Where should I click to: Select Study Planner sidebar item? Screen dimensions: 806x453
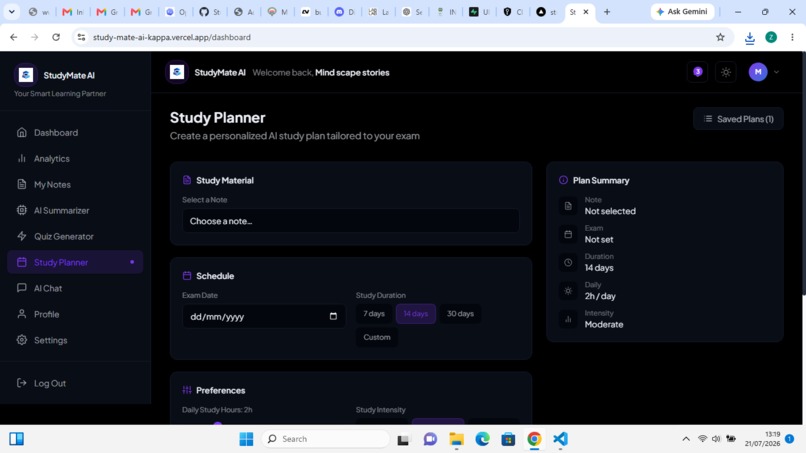click(75, 262)
